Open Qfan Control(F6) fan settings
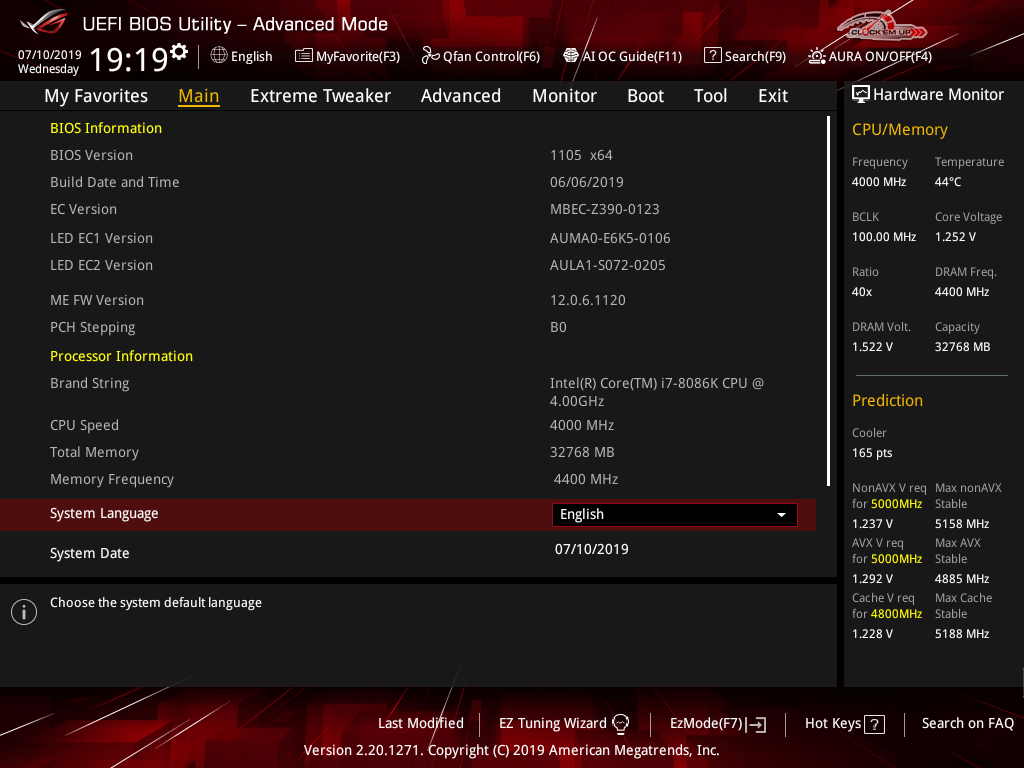The height and width of the screenshot is (768, 1024). click(481, 56)
